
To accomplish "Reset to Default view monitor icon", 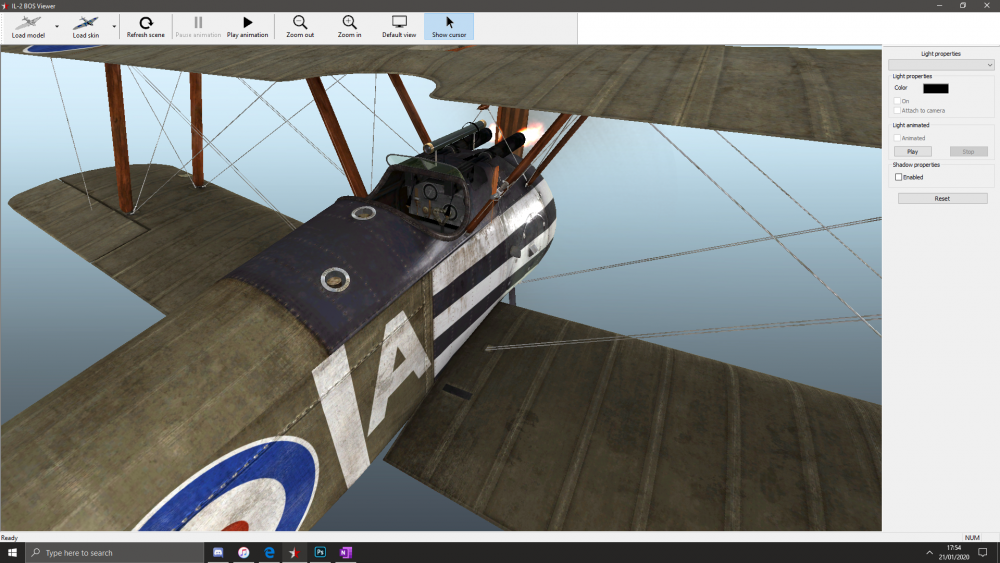I will (399, 23).
